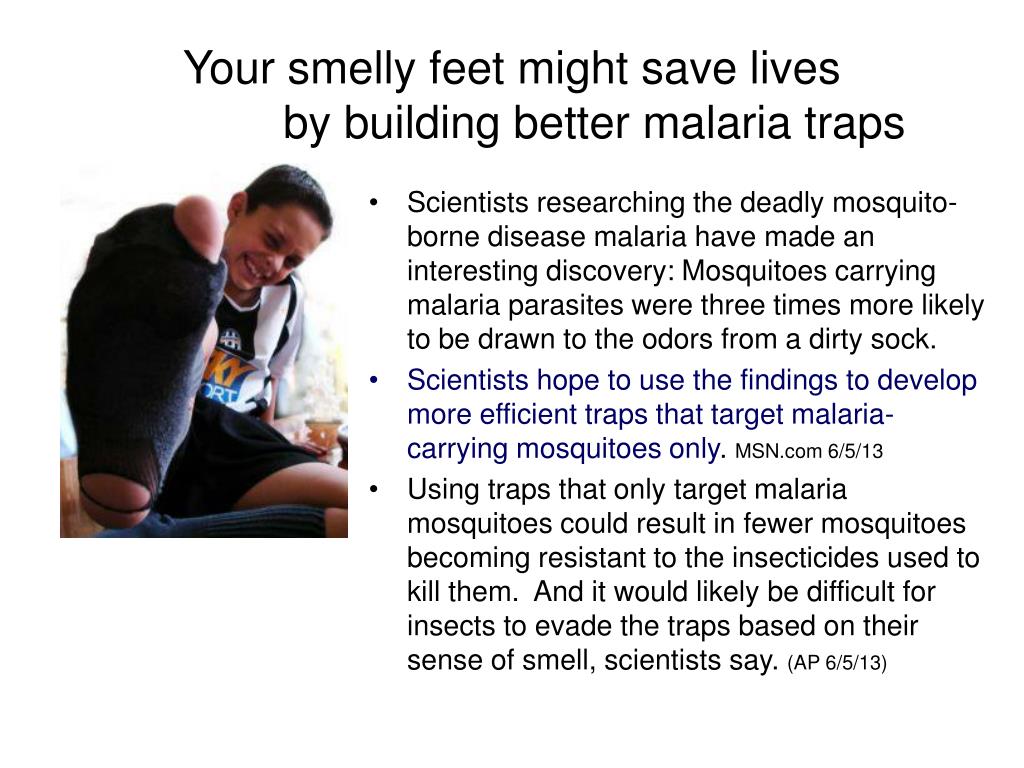
Task: Click the '(AP 6/5/13)' citation
Action: point(837,663)
